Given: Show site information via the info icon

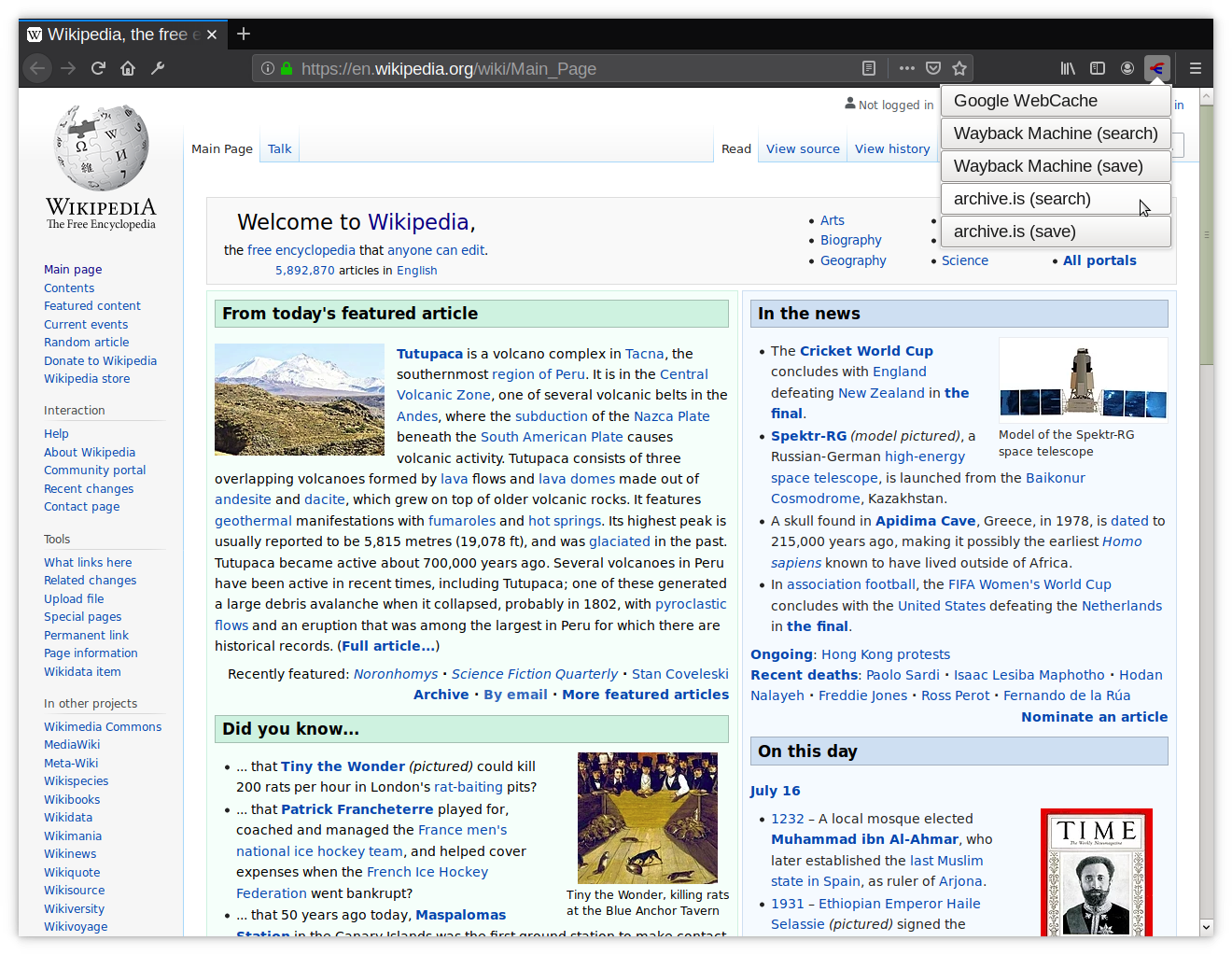Looking at the screenshot, I should point(268,68).
